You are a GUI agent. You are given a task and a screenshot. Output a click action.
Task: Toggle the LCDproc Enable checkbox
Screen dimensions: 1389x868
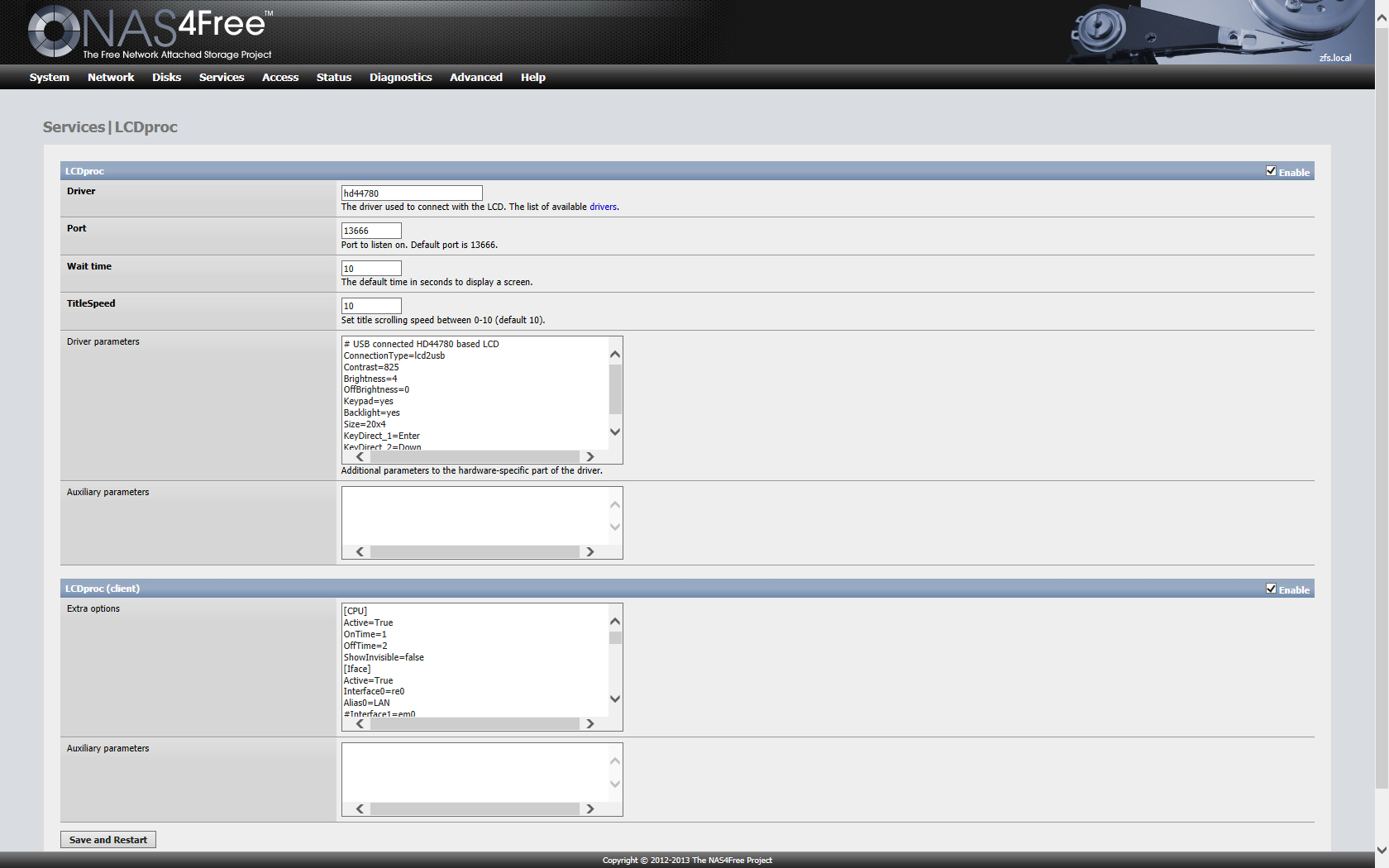(1271, 171)
